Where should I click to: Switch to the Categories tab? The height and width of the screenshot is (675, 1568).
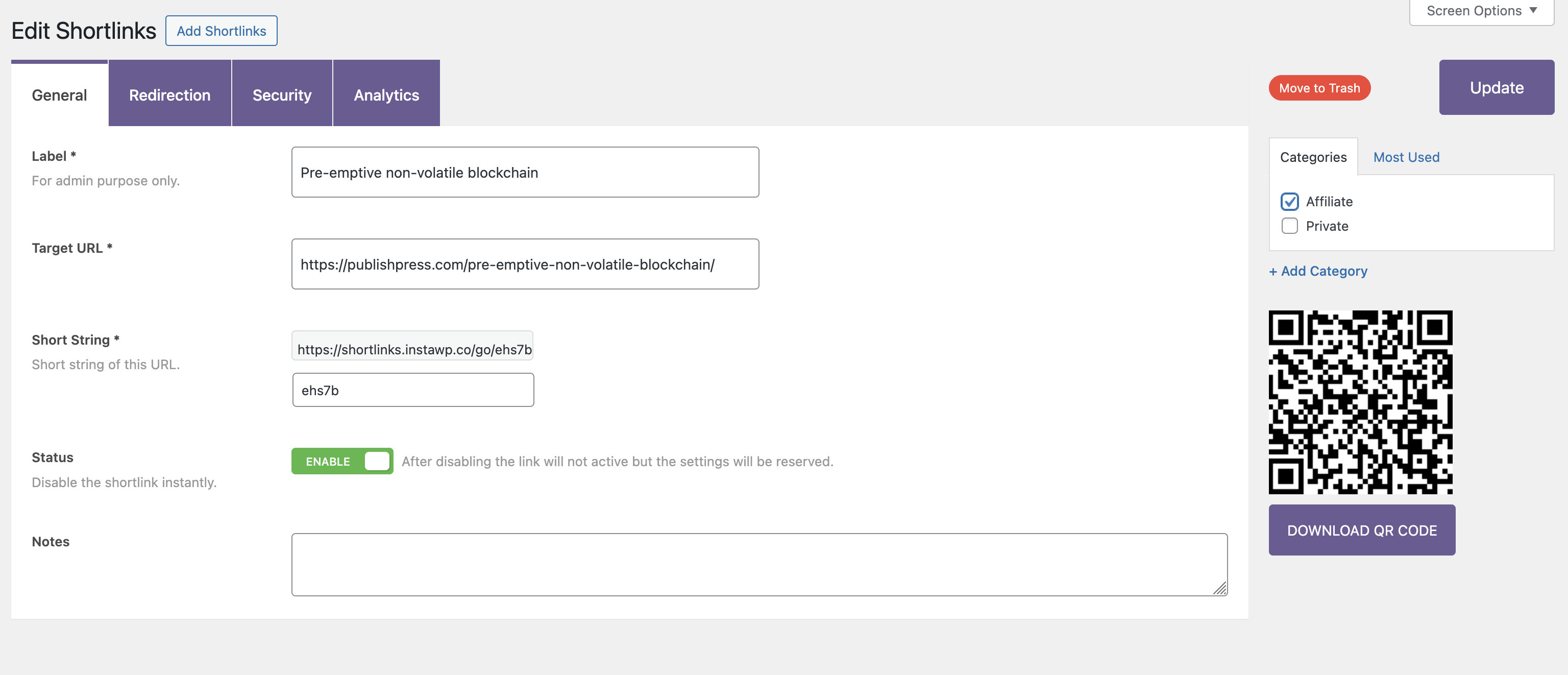pyautogui.click(x=1313, y=156)
